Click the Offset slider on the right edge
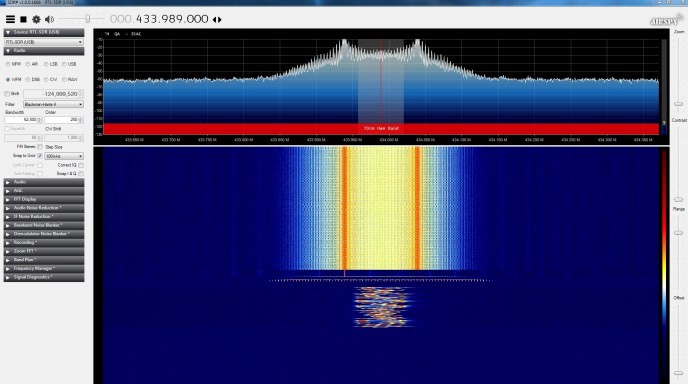 click(x=678, y=373)
